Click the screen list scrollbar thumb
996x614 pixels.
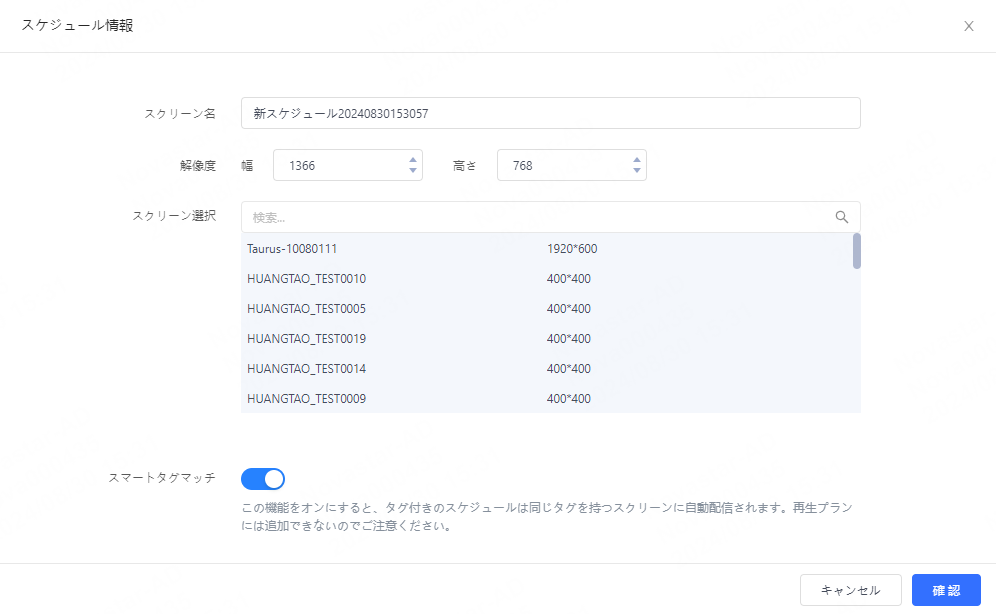pos(857,251)
